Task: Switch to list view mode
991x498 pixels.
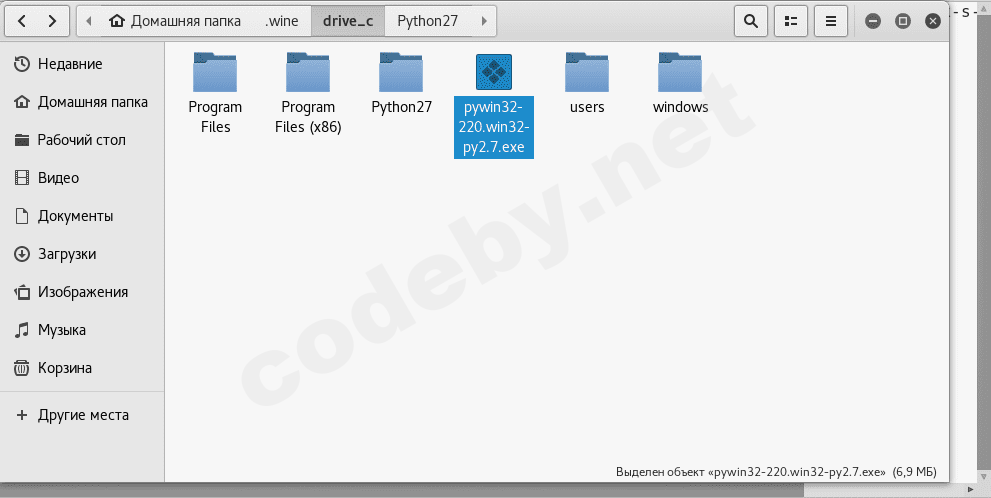Action: (x=791, y=21)
